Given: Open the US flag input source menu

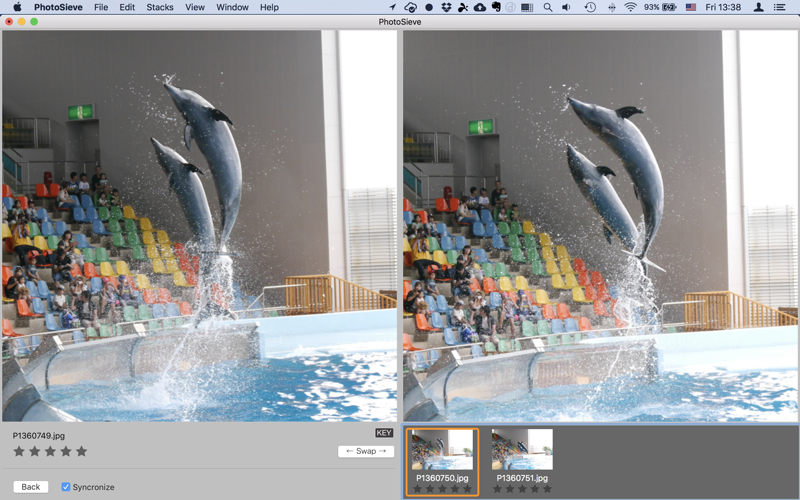Looking at the screenshot, I should (691, 7).
